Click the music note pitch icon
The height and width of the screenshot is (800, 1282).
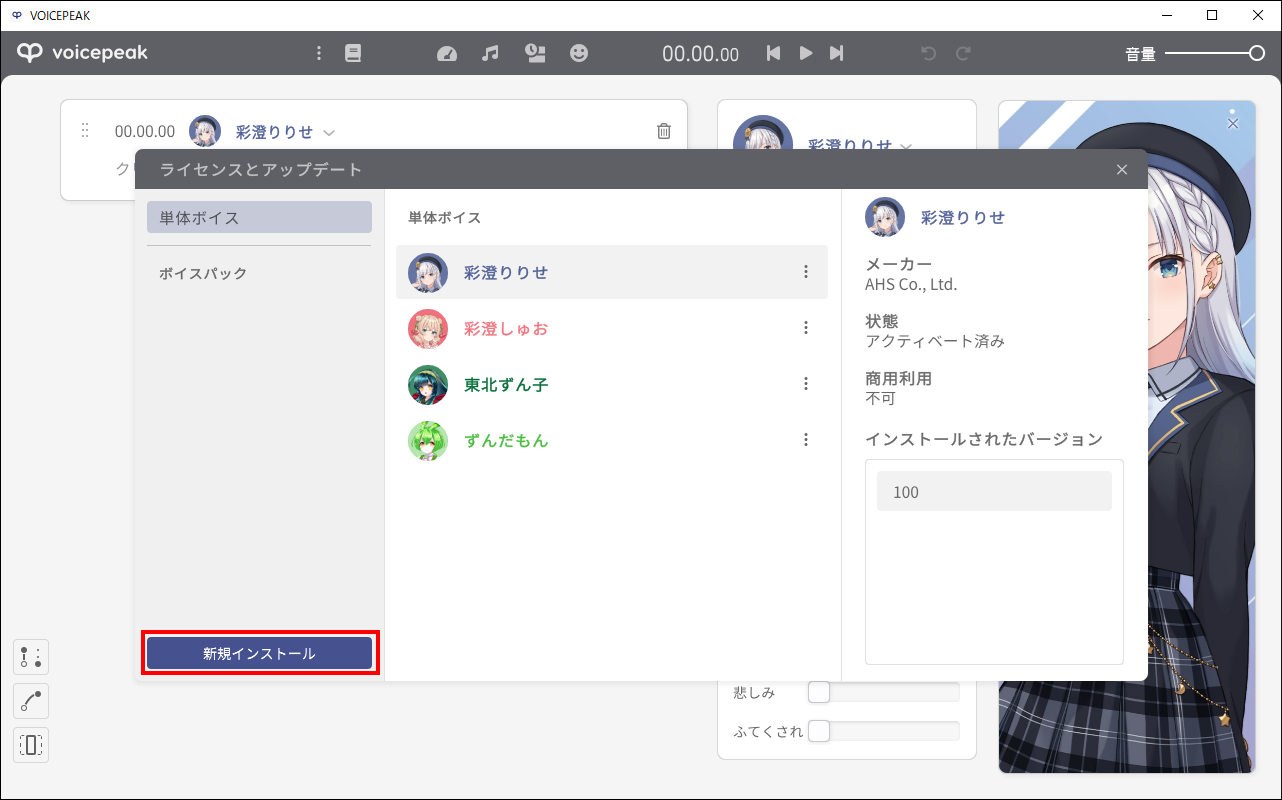(x=490, y=53)
